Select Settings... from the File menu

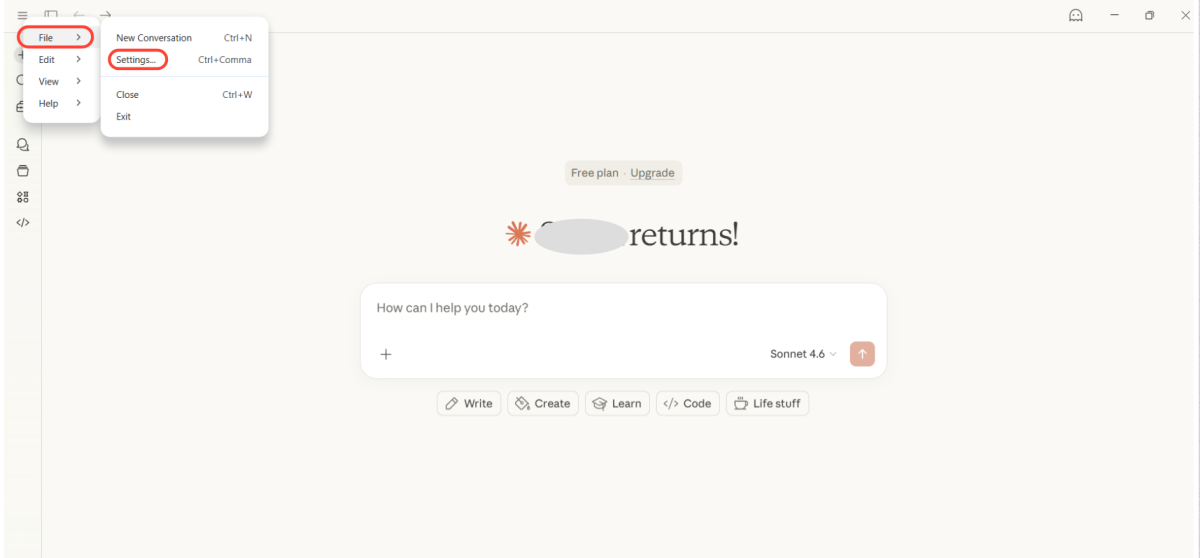tap(137, 60)
